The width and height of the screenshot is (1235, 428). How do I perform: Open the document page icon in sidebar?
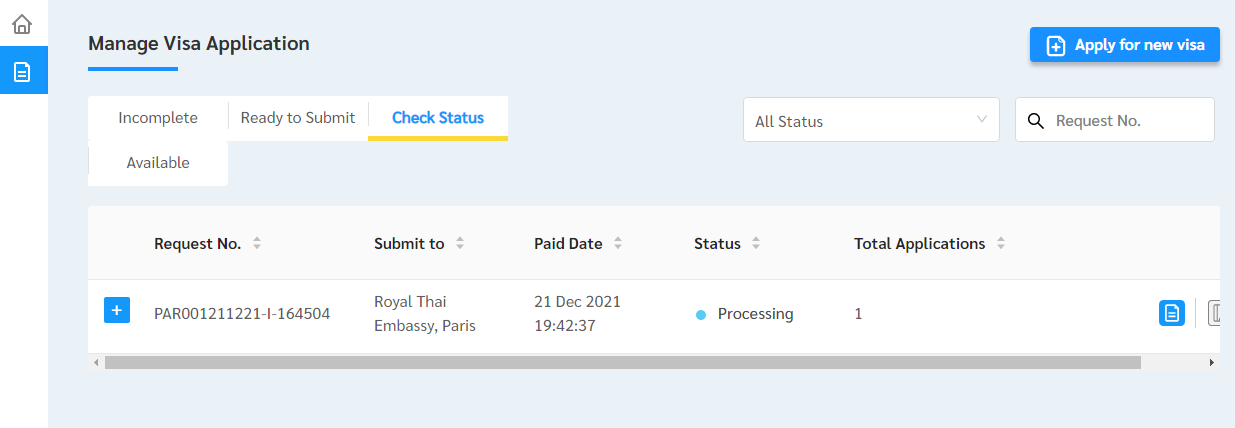point(22,71)
